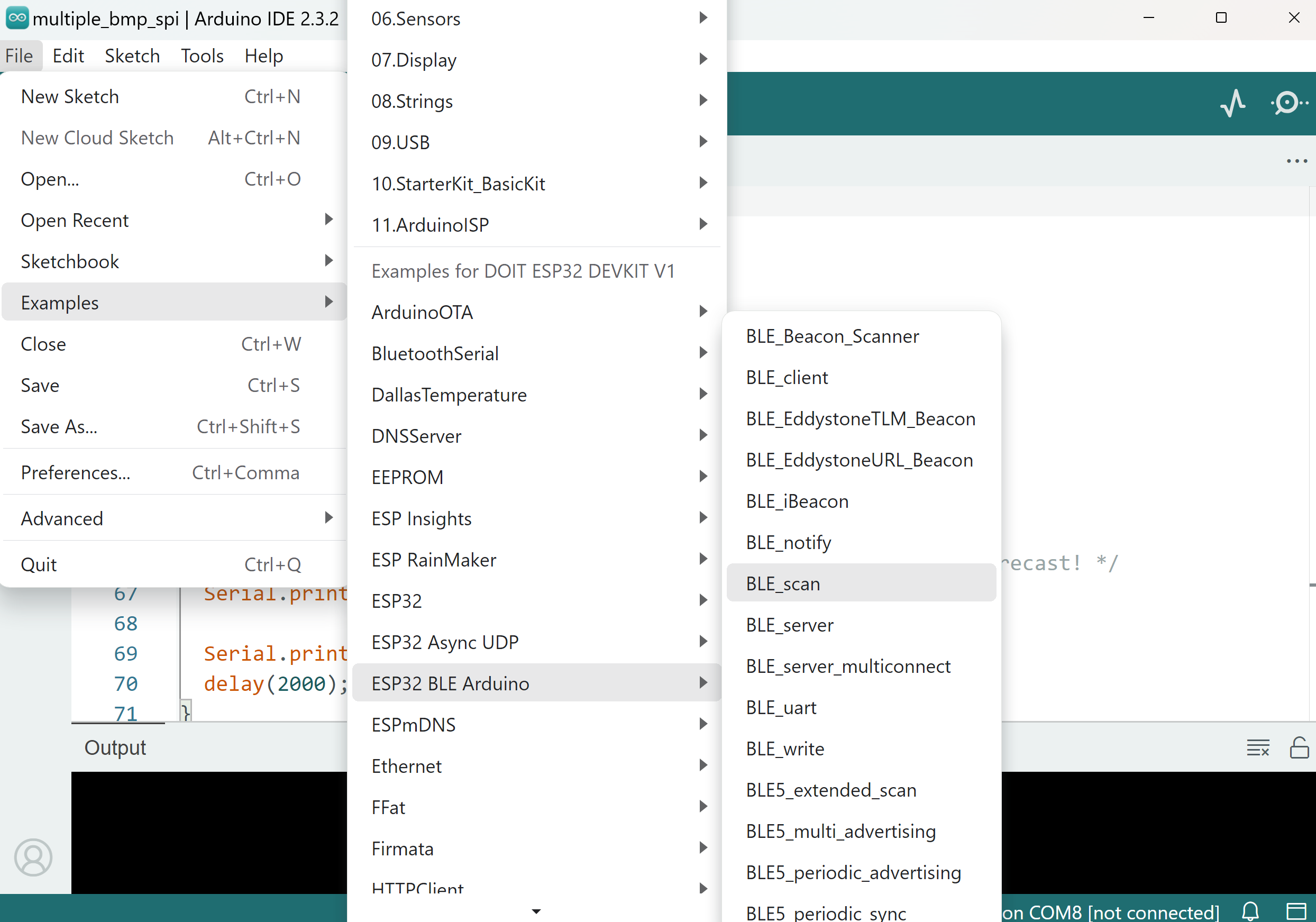This screenshot has width=1316, height=922.
Task: Expand the Examples submenu entry
Action: [x=174, y=303]
